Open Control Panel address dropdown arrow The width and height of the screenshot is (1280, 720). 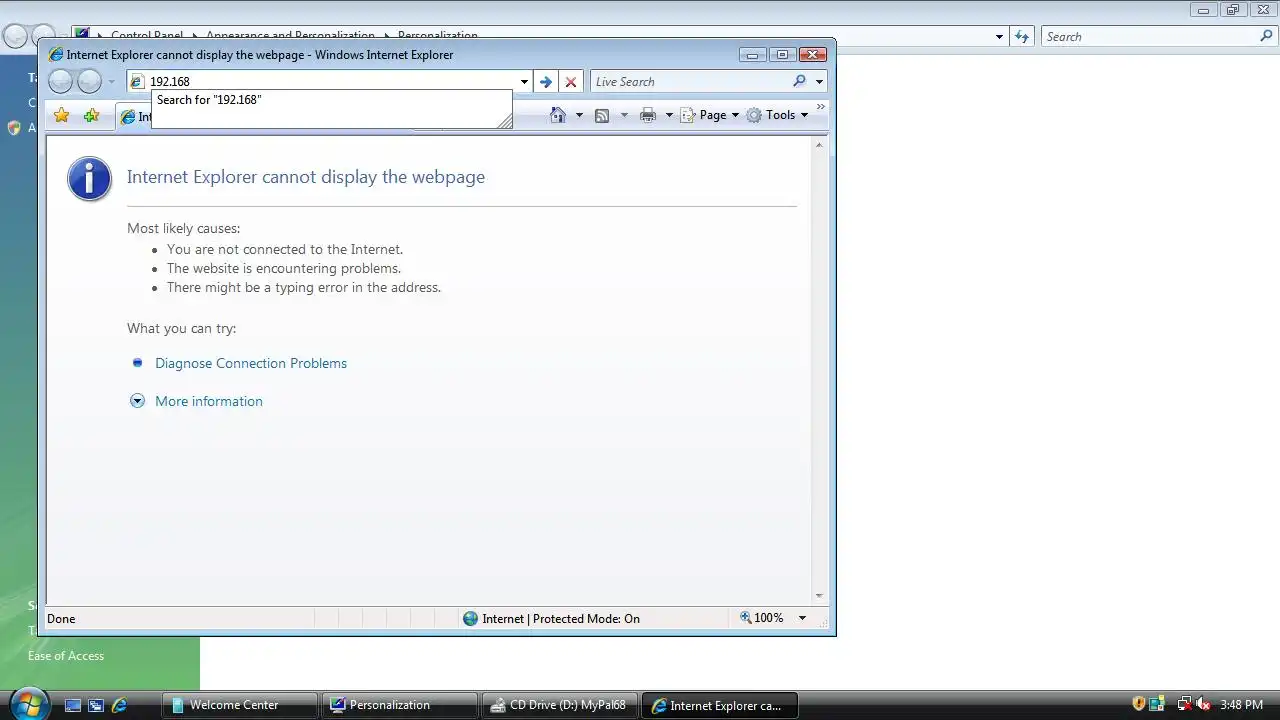point(999,37)
